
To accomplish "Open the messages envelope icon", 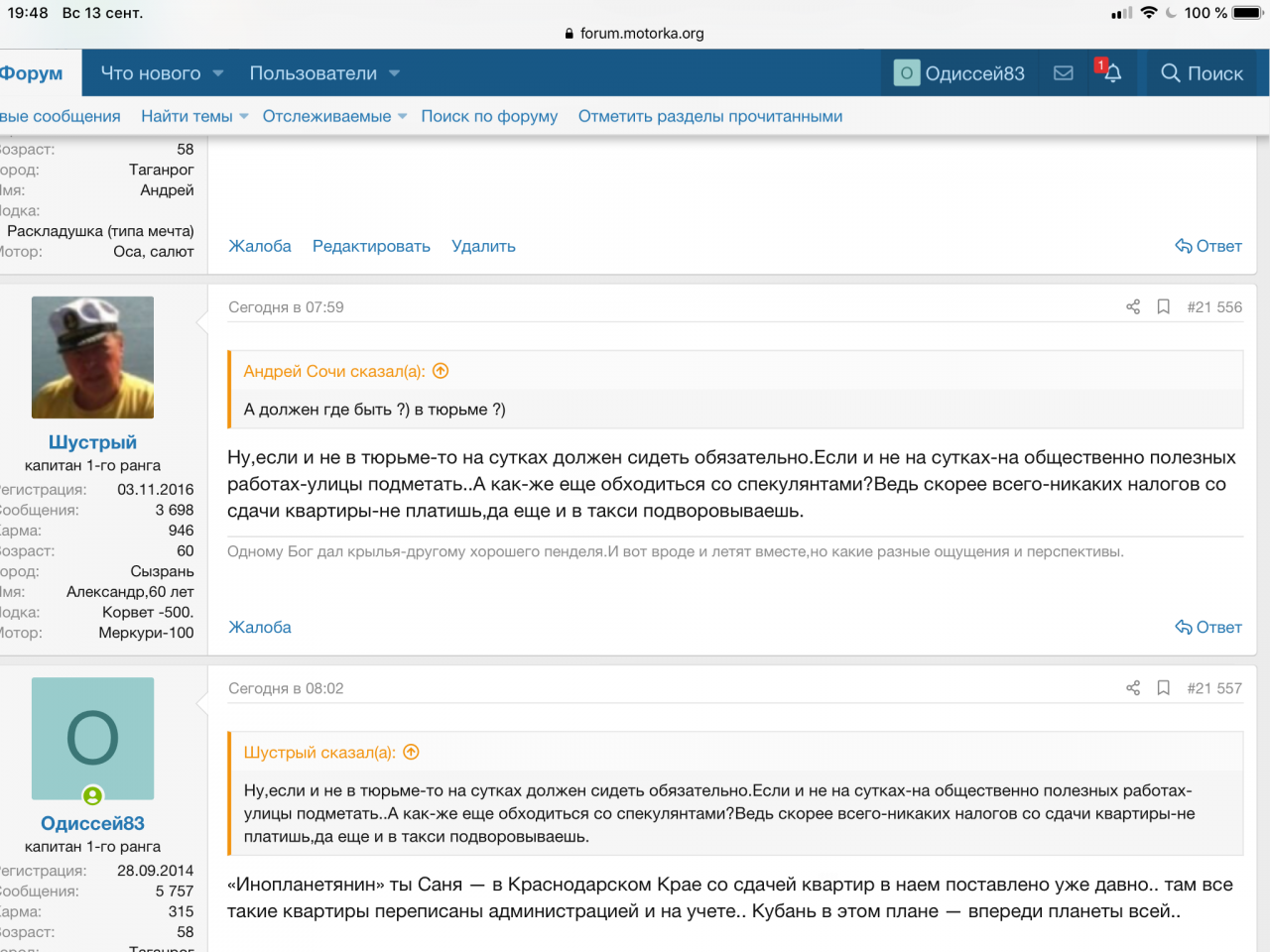I will [x=1063, y=73].
